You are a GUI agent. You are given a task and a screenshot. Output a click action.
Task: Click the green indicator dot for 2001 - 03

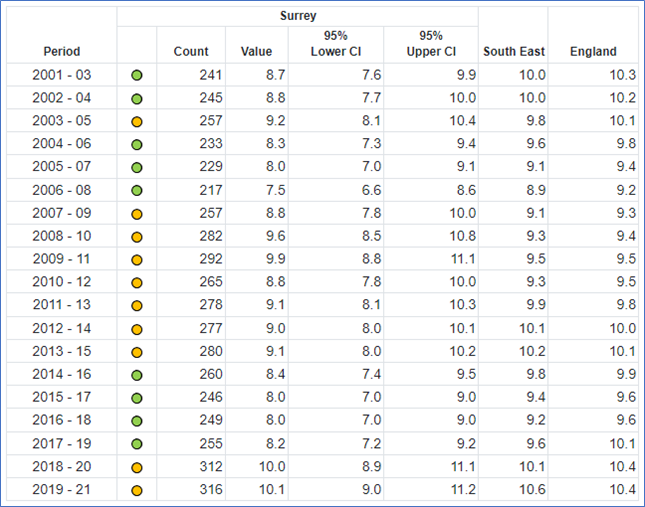tap(137, 75)
